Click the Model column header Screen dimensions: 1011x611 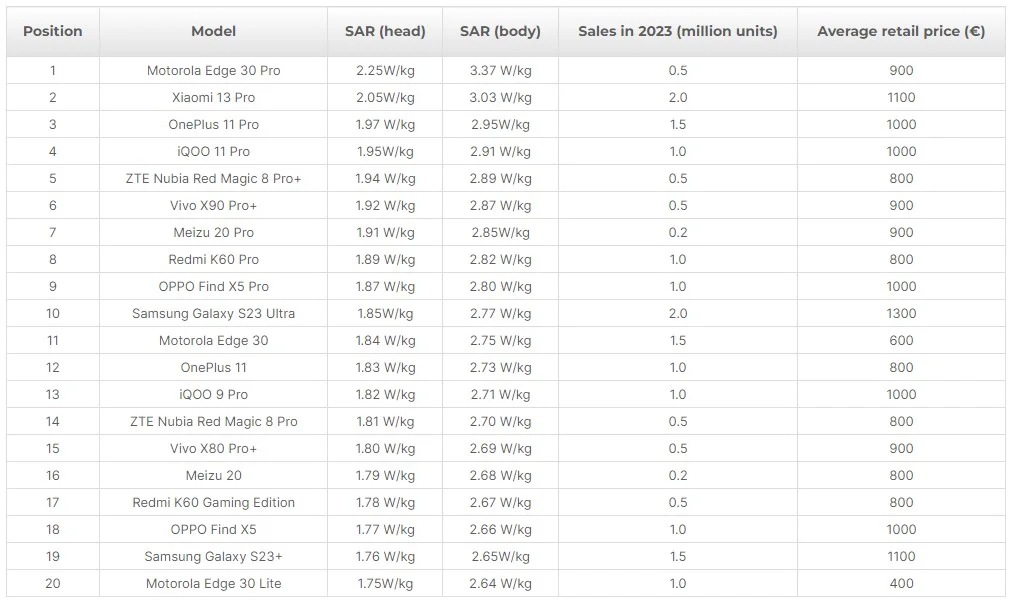click(213, 31)
